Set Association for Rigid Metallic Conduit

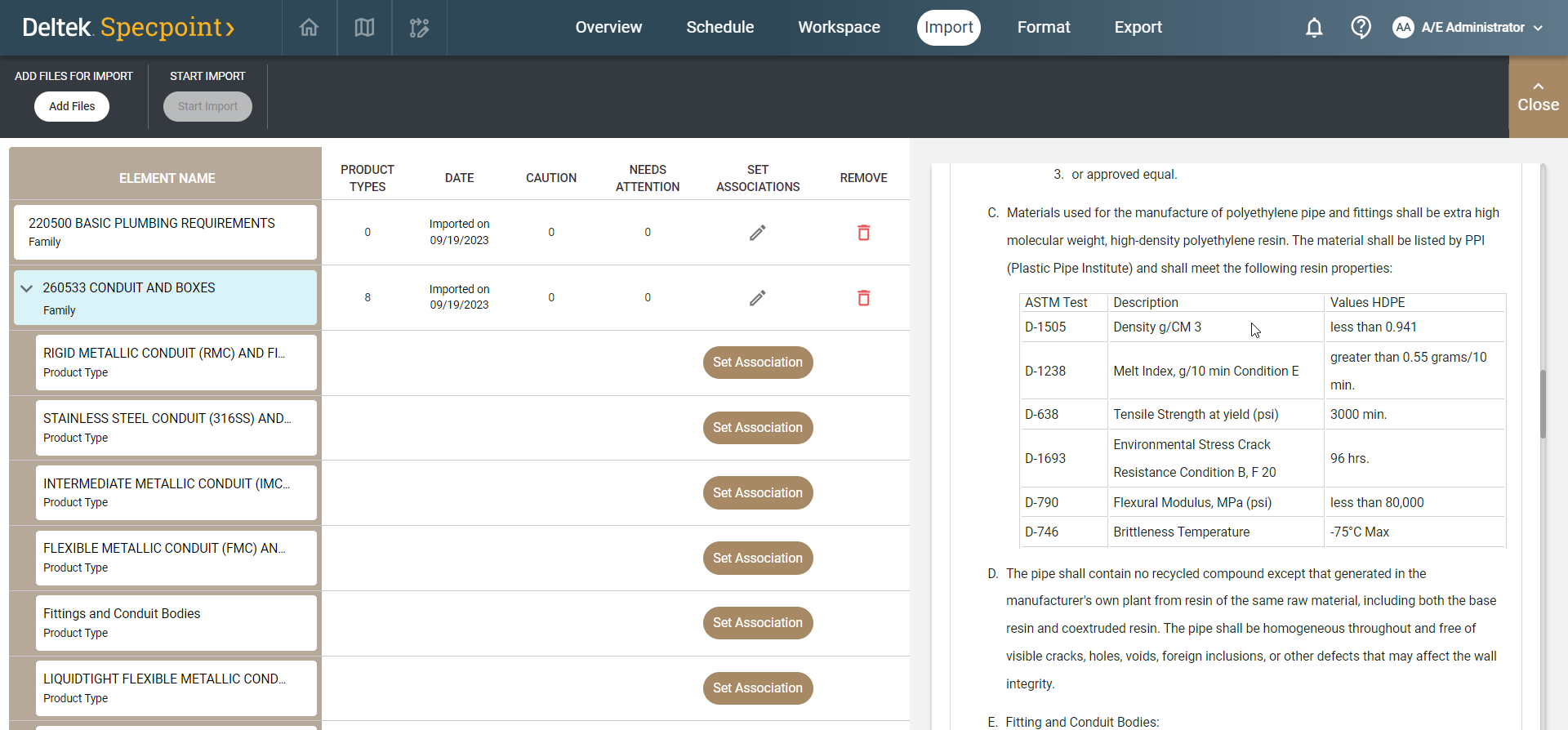pos(757,363)
